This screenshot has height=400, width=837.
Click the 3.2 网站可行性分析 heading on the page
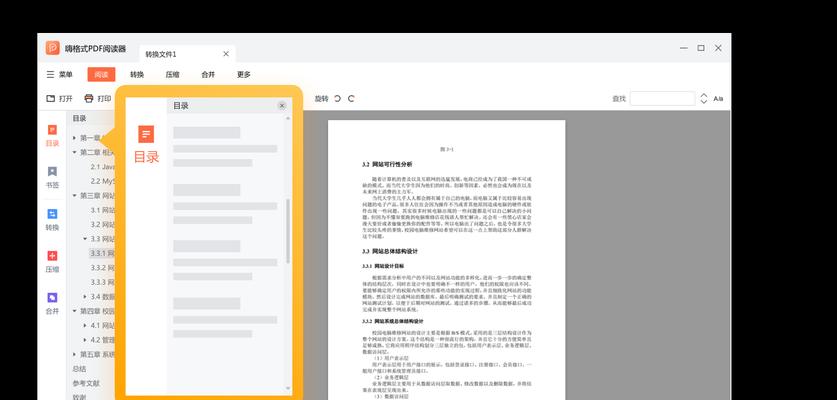pyautogui.click(x=387, y=164)
